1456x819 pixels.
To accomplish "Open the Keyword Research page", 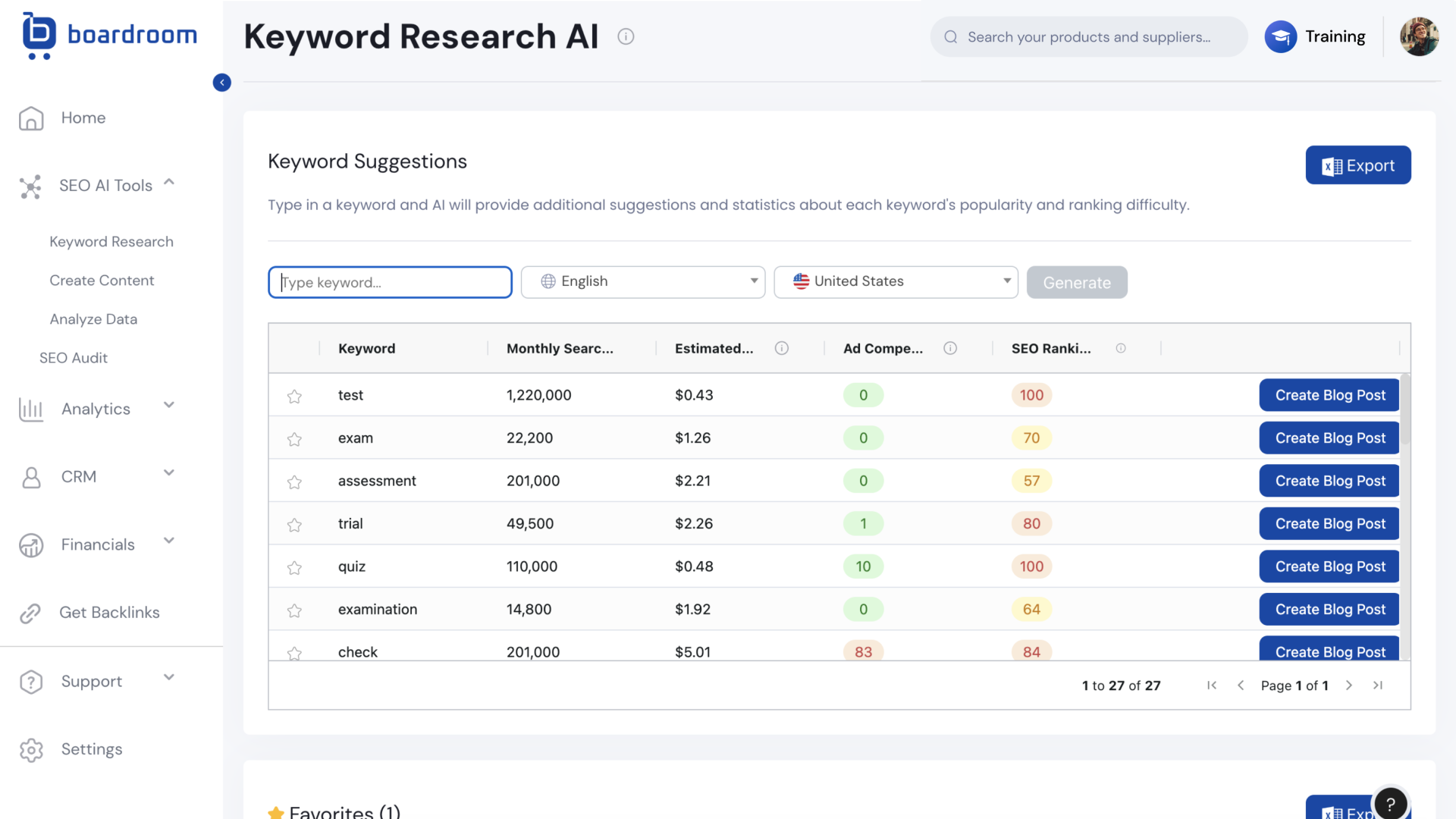I will click(x=111, y=241).
